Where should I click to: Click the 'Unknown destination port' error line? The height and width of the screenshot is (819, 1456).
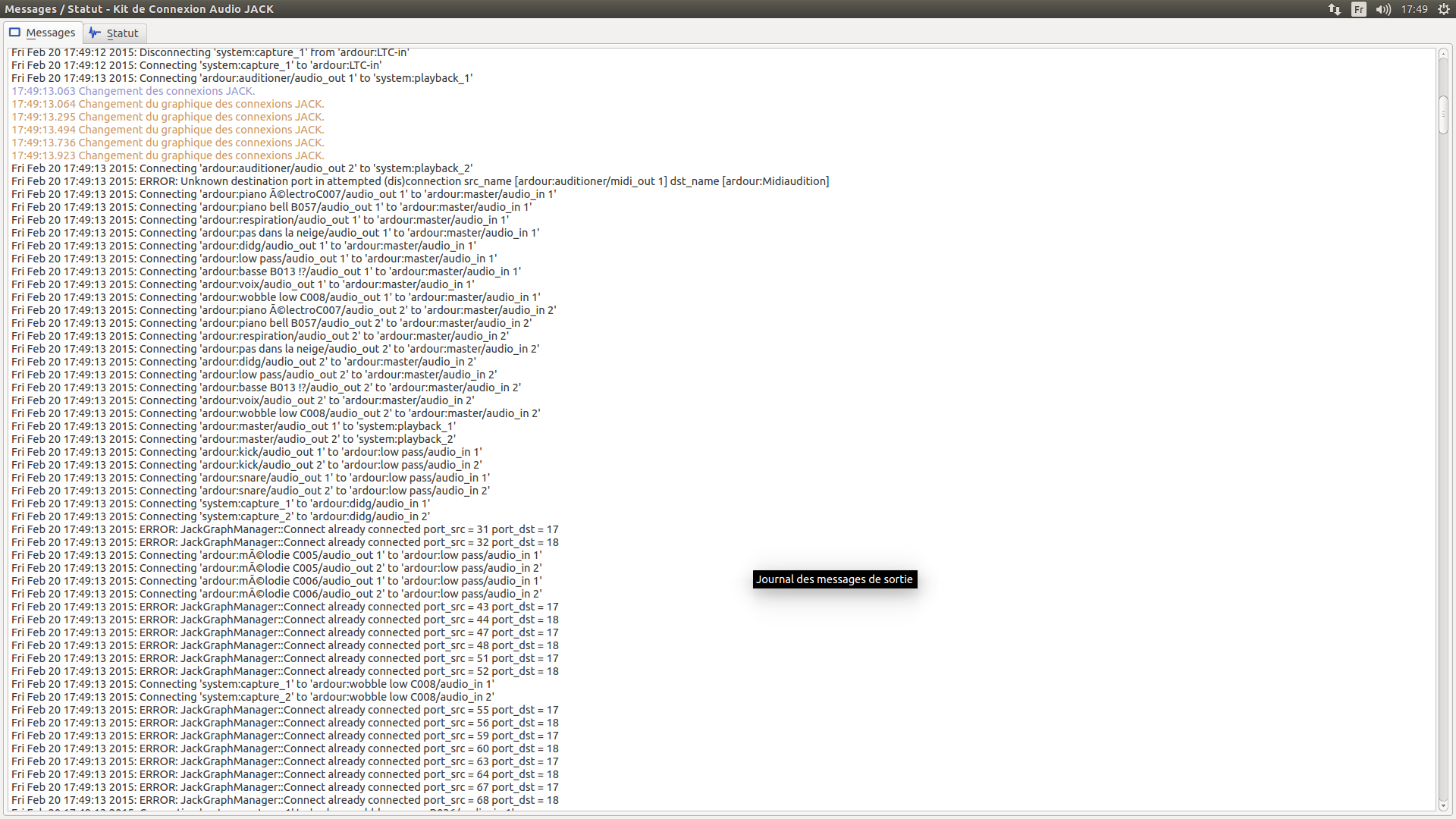click(419, 181)
